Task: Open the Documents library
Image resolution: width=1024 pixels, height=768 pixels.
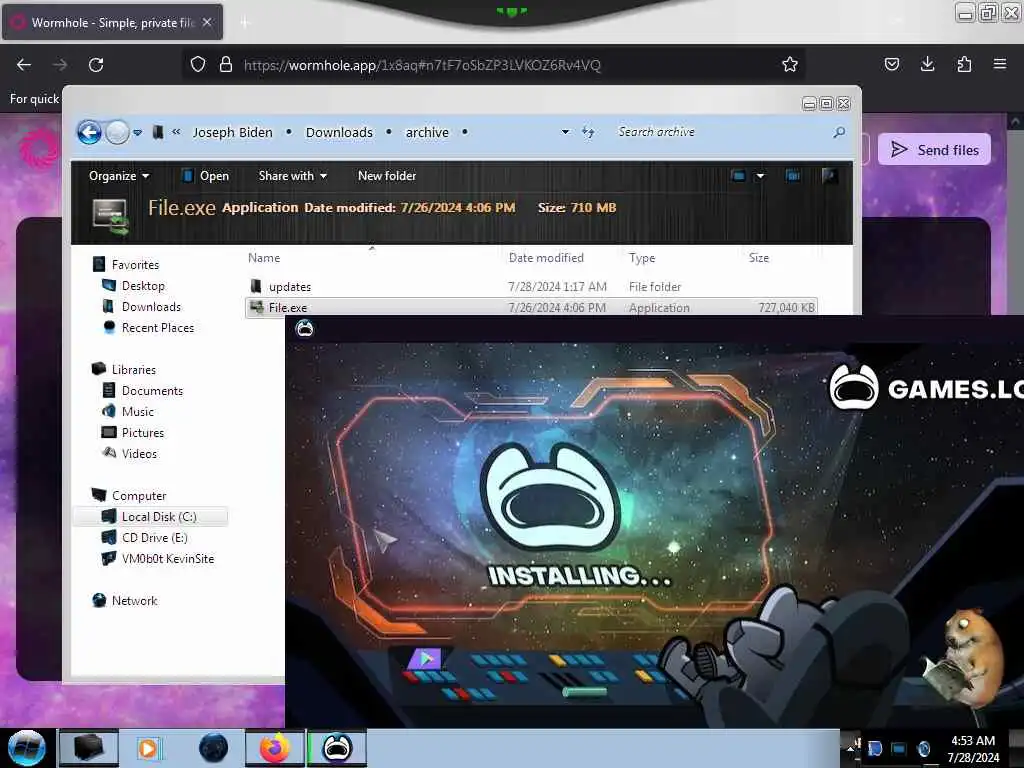Action: tap(152, 391)
